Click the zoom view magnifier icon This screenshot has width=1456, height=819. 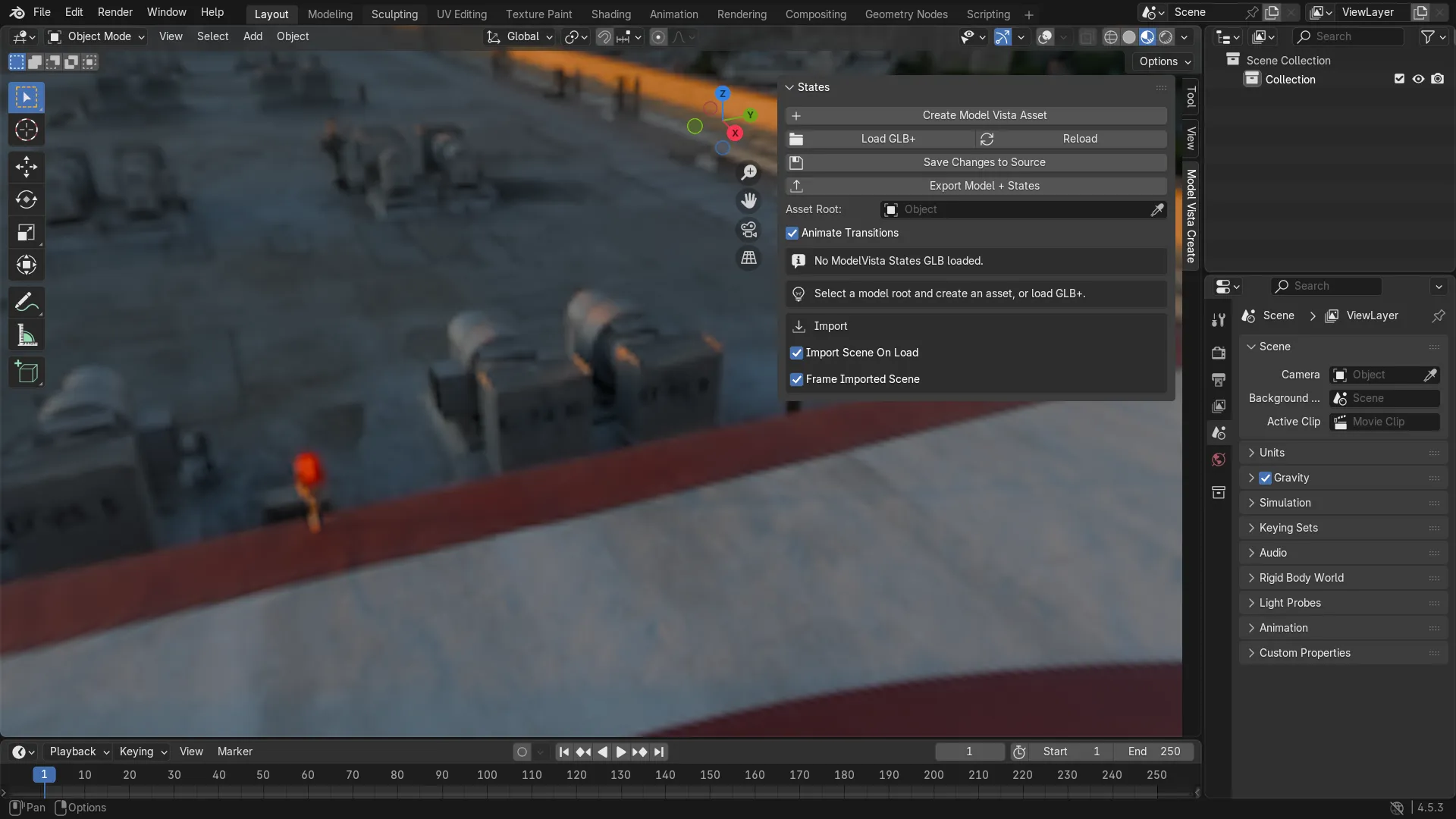(748, 173)
